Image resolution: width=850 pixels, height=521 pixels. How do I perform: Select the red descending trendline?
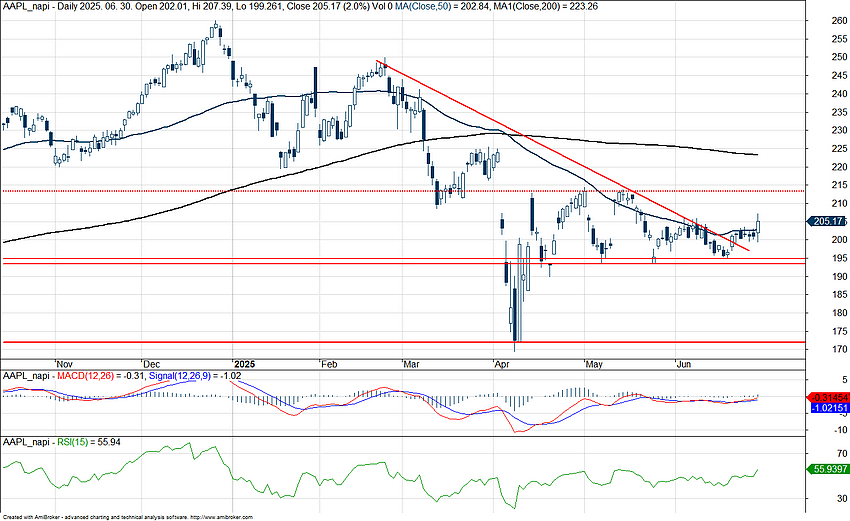pyautogui.click(x=564, y=157)
